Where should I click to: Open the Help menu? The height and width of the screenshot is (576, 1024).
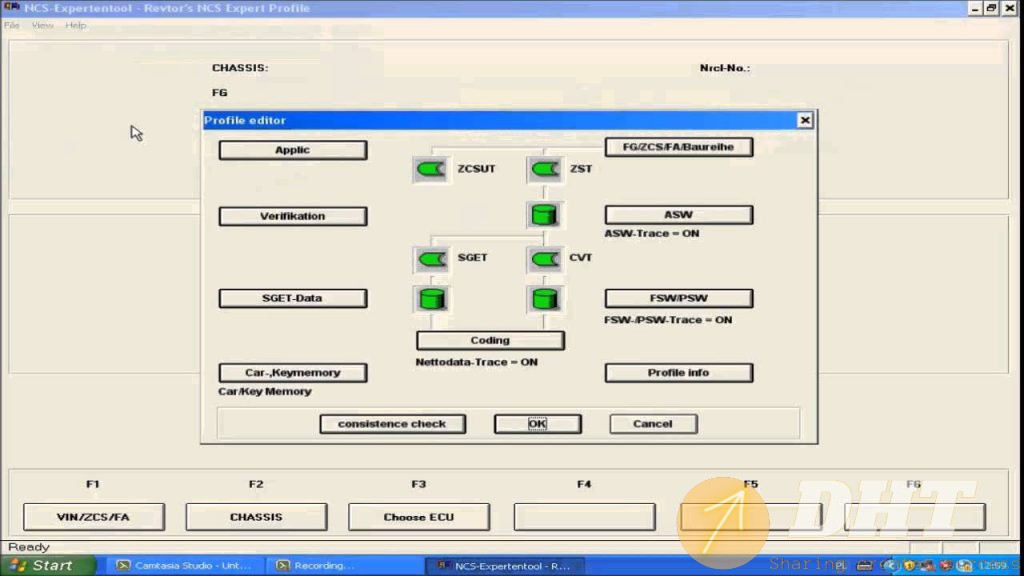point(76,25)
